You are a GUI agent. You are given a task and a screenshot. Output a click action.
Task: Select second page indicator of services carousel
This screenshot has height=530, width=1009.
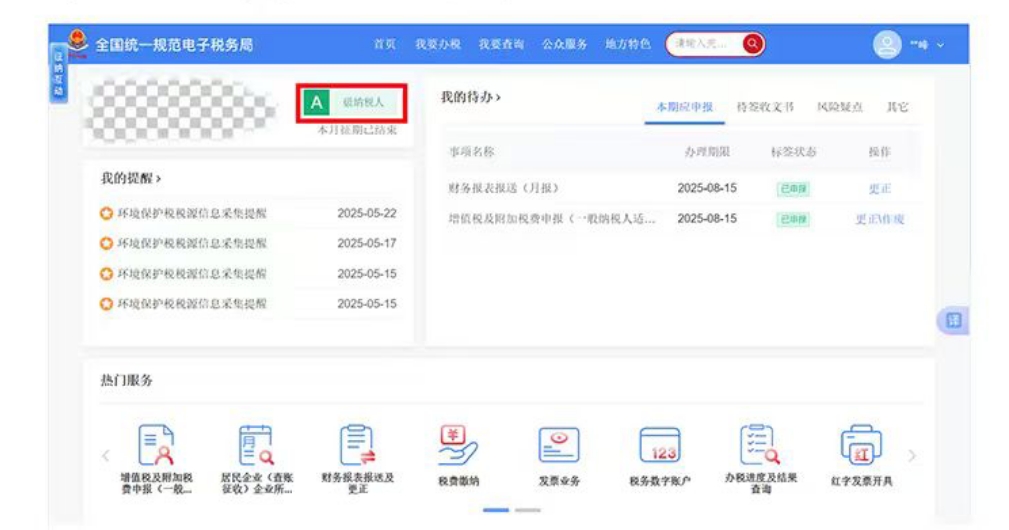point(528,510)
